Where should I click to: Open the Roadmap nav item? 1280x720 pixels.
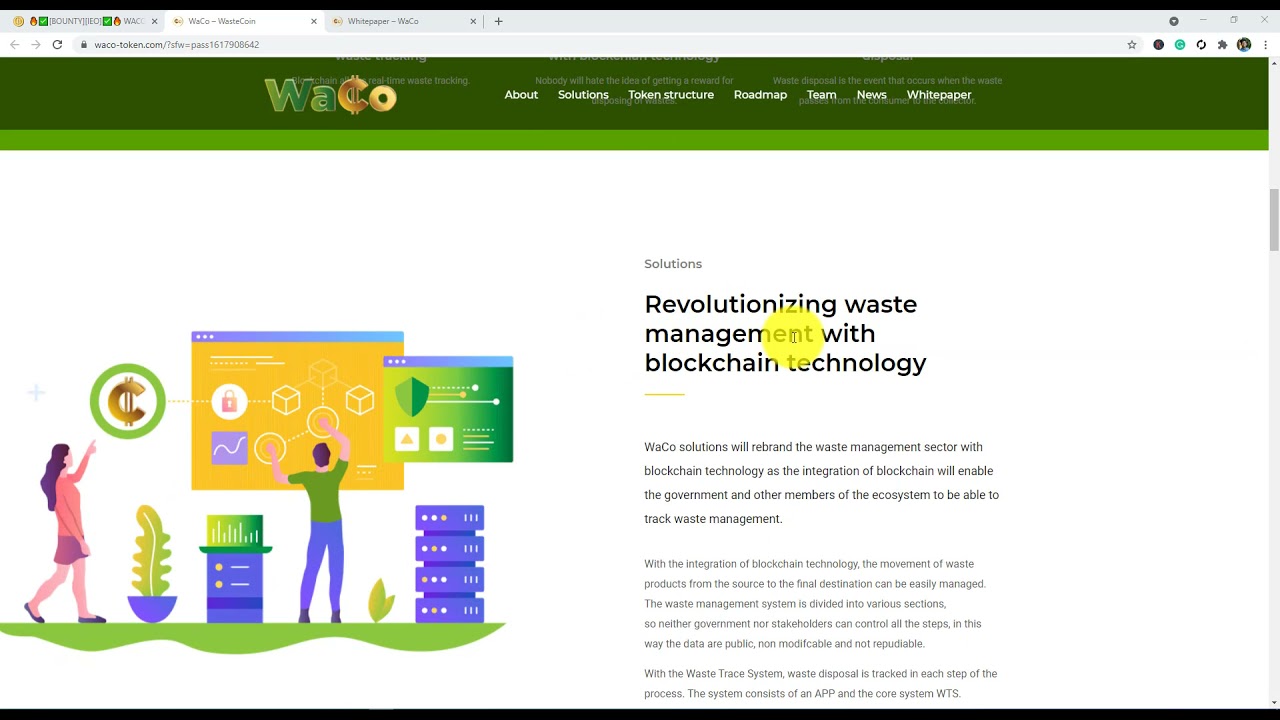(760, 95)
